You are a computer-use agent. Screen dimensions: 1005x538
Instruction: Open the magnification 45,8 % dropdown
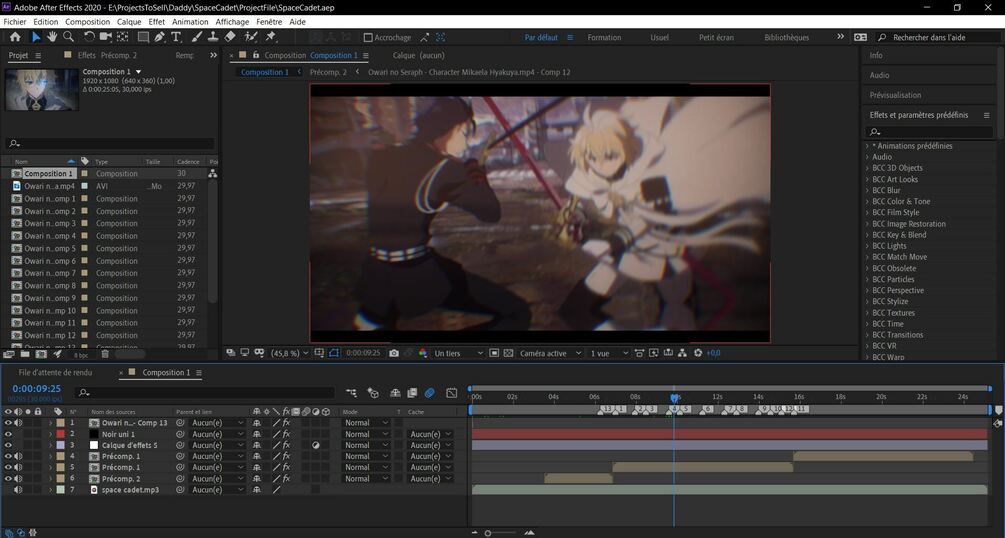[x=289, y=353]
